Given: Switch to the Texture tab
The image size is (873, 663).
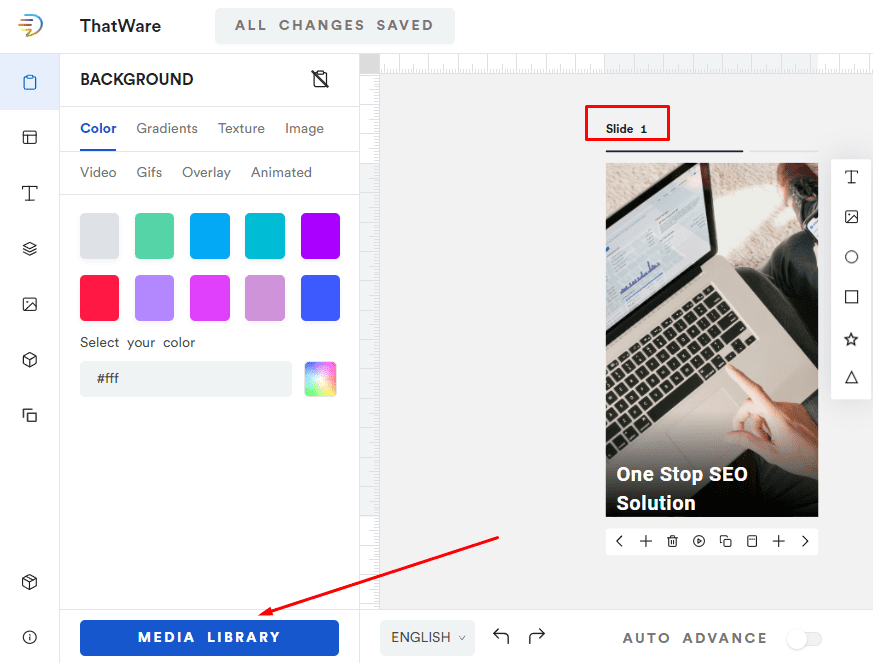Looking at the screenshot, I should [x=241, y=129].
